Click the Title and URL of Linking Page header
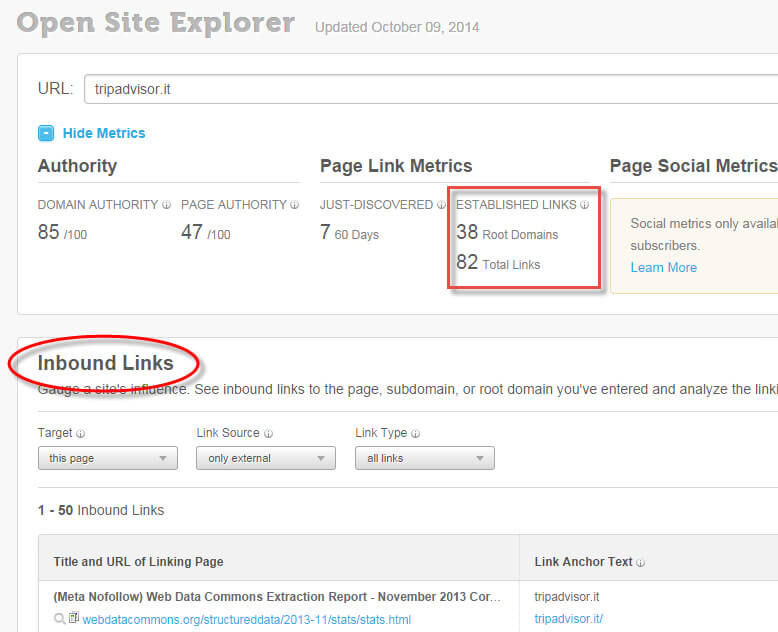Screen dimensions: 778x632 138,562
